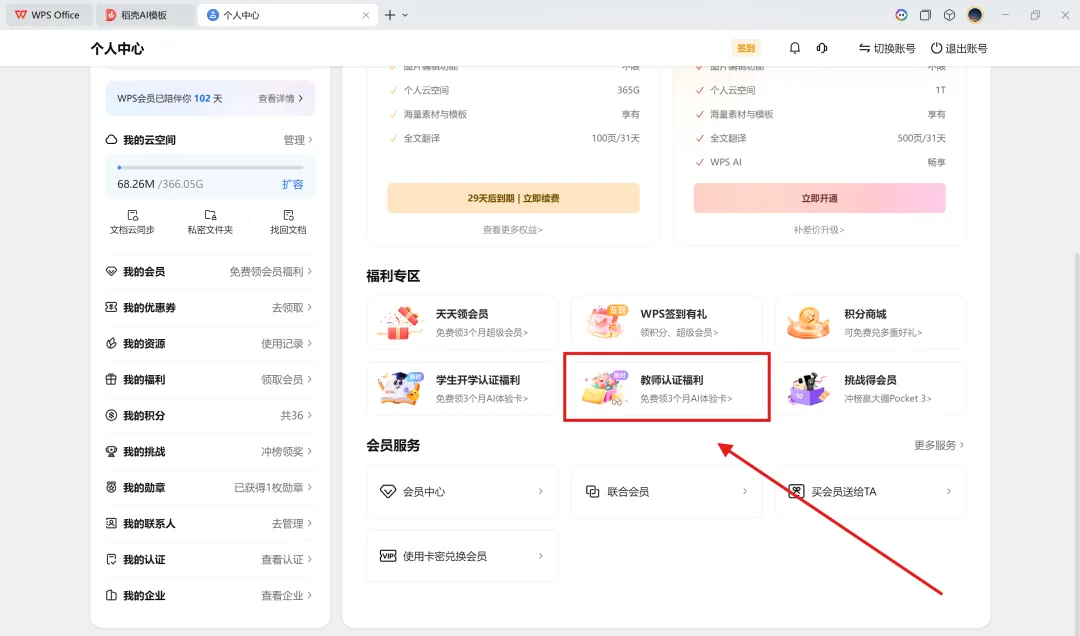Click the colorful AI icon in title bar
This screenshot has width=1080, height=636.
pos(901,14)
